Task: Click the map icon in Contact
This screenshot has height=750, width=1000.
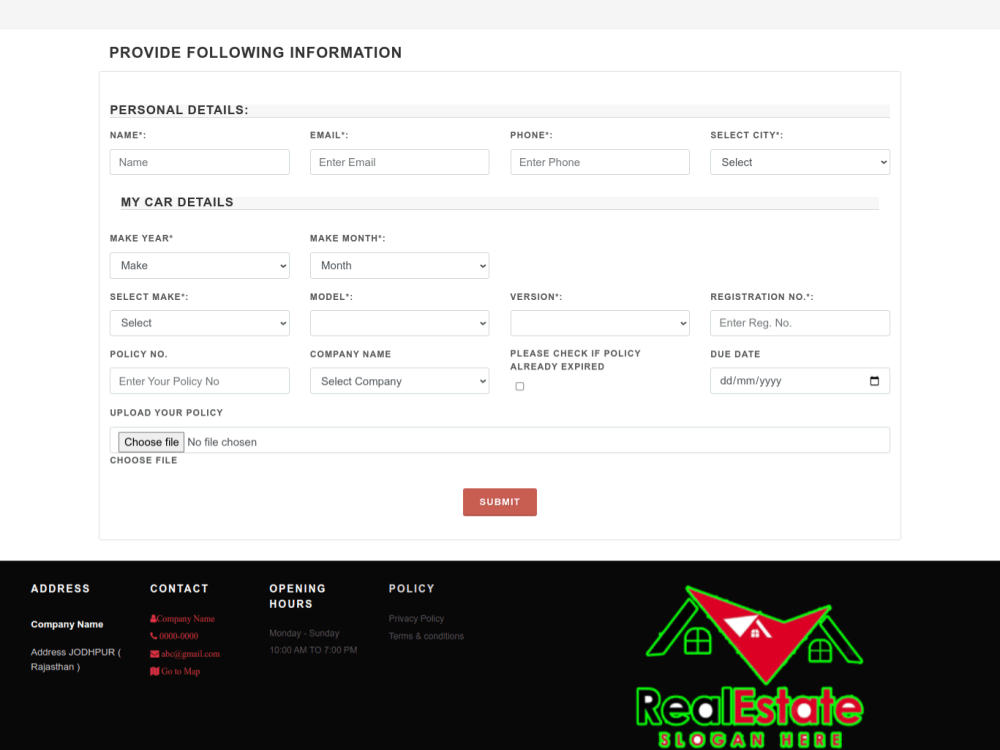Action: (x=154, y=671)
